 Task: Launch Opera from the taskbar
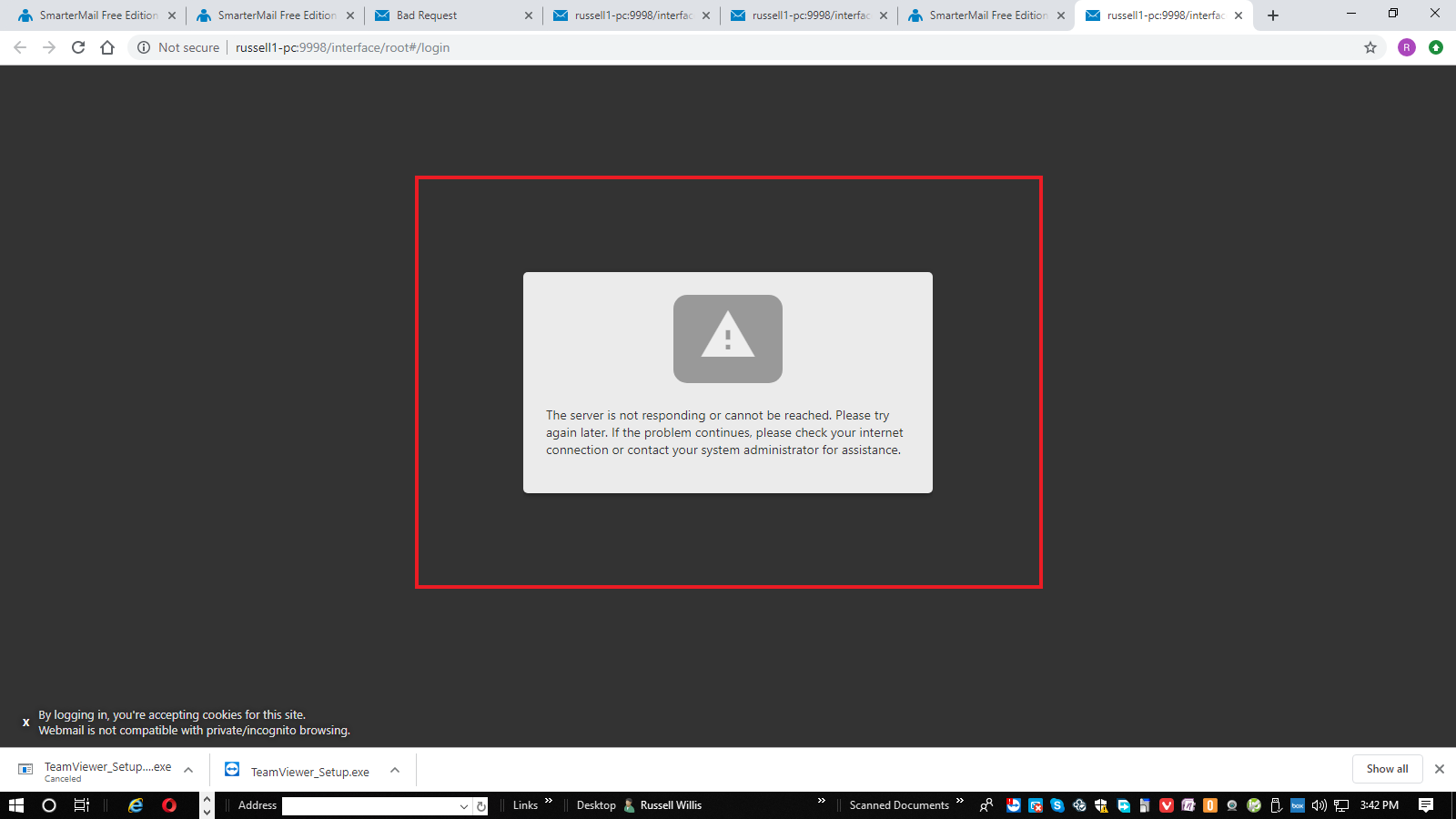[x=169, y=805]
